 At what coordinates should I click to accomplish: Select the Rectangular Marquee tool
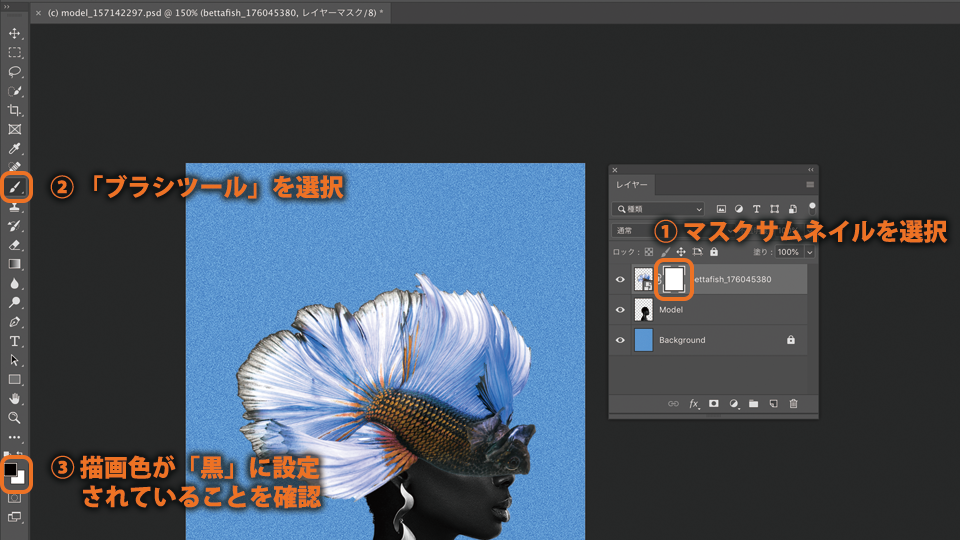point(14,53)
